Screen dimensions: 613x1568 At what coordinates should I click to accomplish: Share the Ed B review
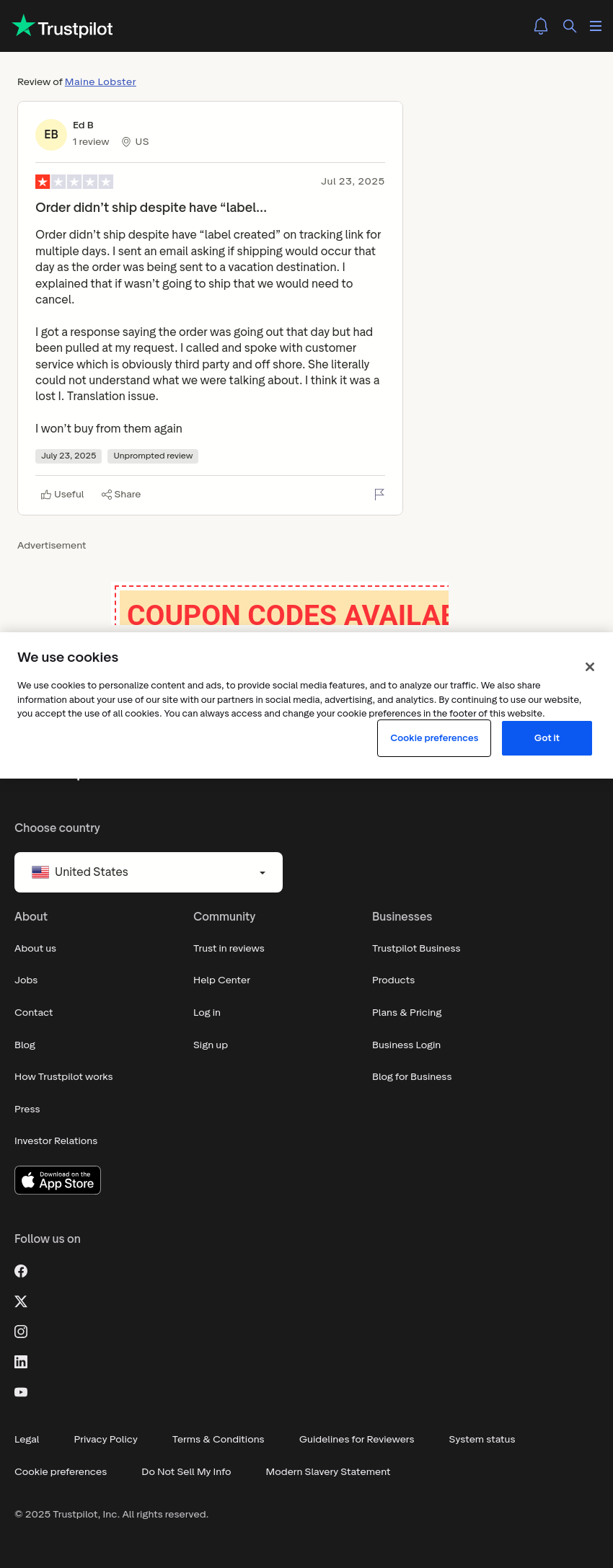[121, 495]
